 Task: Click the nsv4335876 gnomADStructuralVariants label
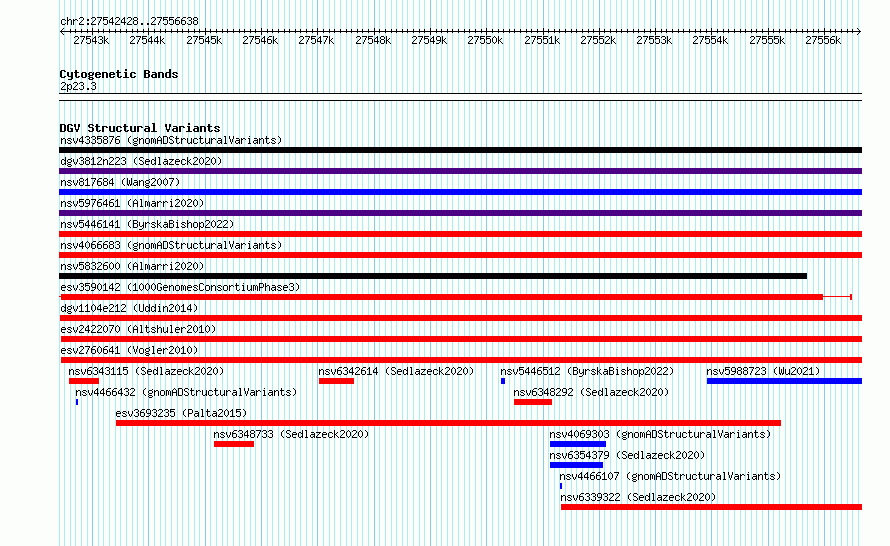click(171, 140)
